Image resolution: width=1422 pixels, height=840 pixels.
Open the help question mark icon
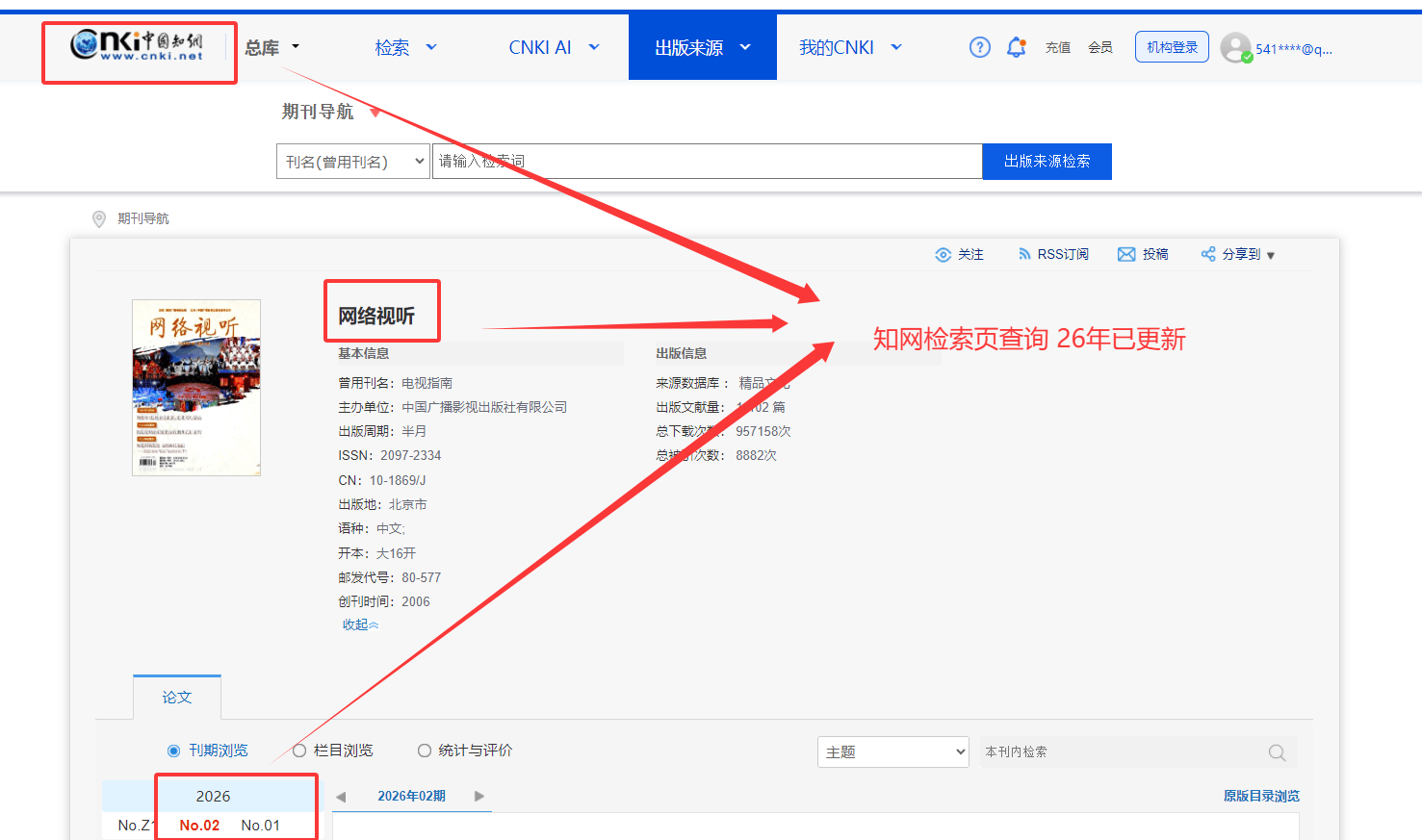coord(979,47)
